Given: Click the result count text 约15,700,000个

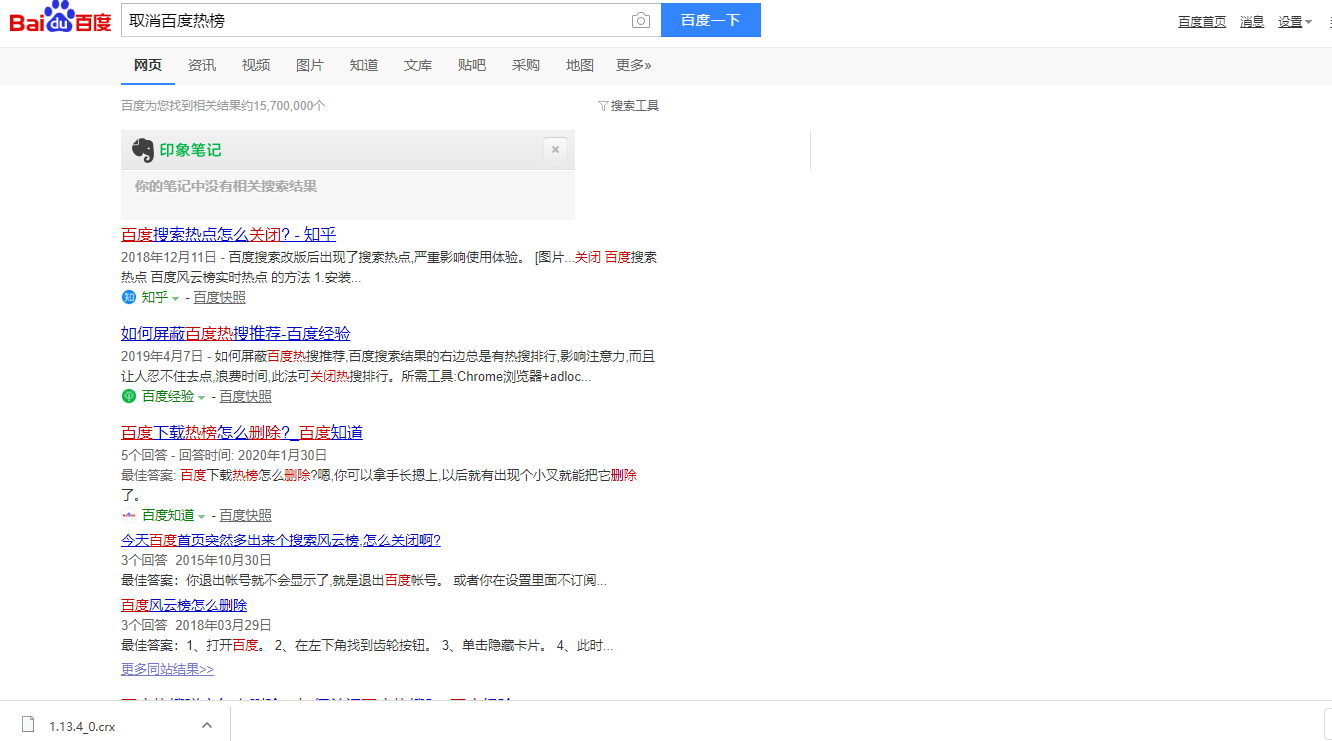Looking at the screenshot, I should [x=281, y=106].
